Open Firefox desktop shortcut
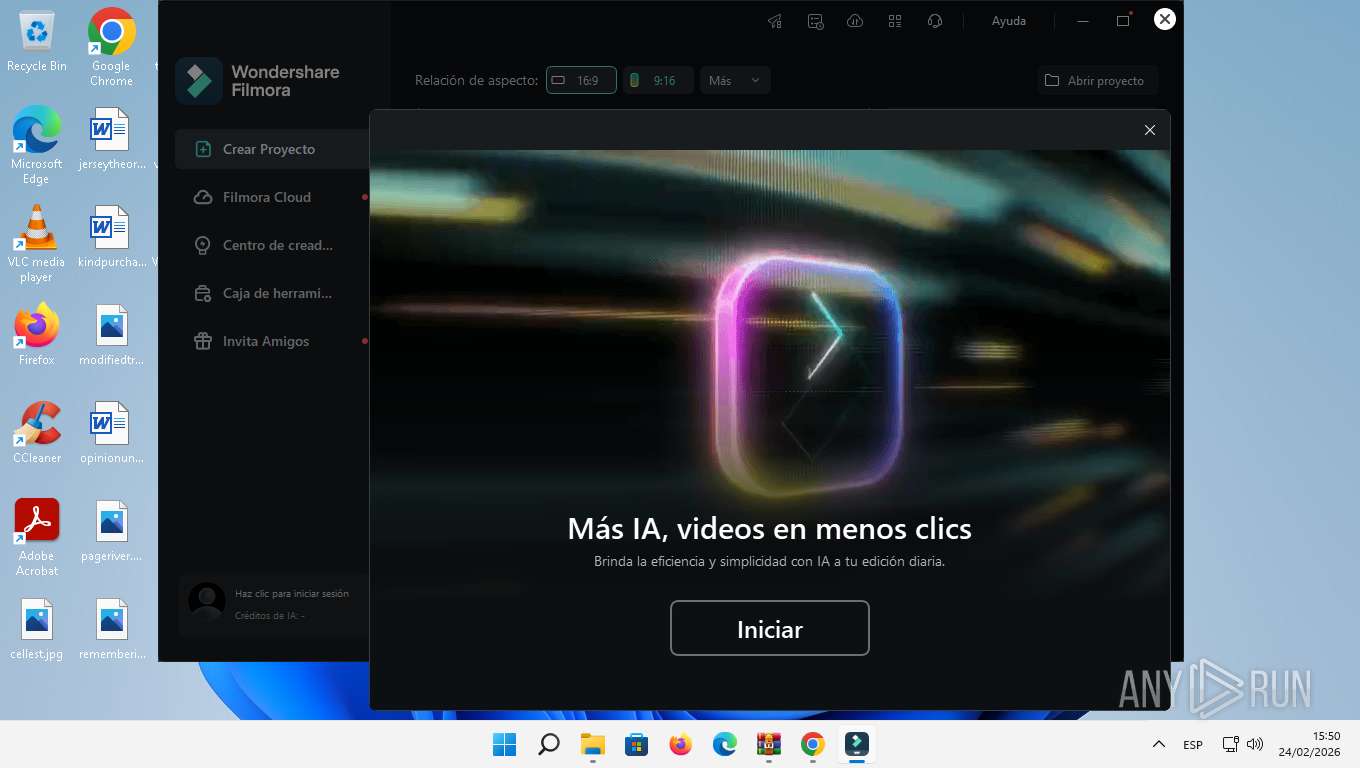The width and height of the screenshot is (1360, 768). [37, 334]
